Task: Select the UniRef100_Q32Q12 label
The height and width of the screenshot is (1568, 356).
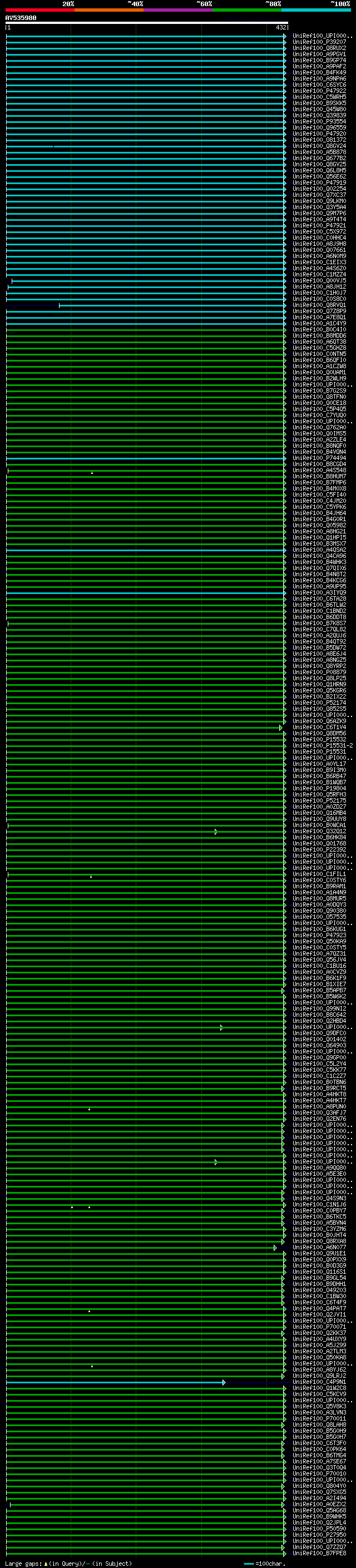Action: (319, 831)
